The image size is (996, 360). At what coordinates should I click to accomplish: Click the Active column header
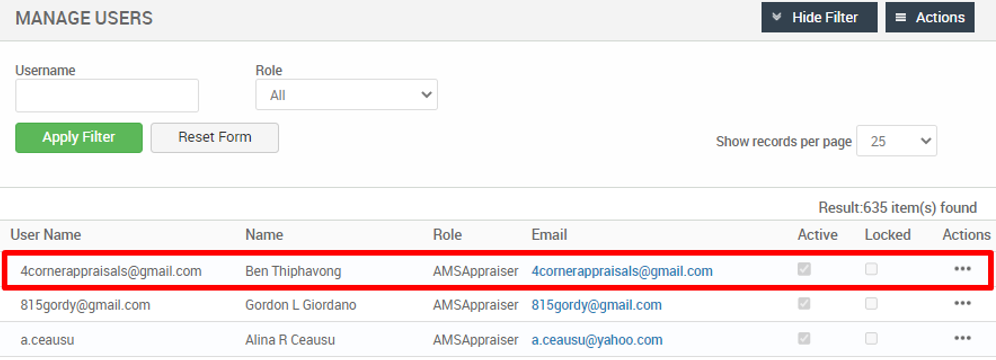pyautogui.click(x=818, y=235)
